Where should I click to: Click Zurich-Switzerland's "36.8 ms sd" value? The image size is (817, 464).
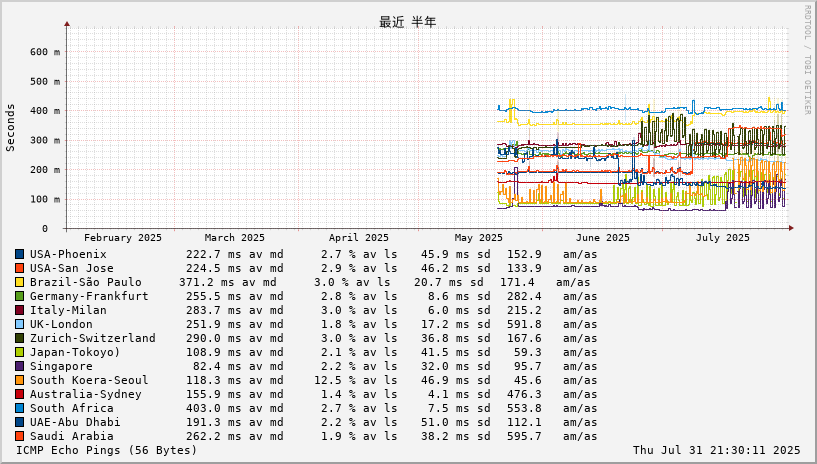pyautogui.click(x=456, y=338)
